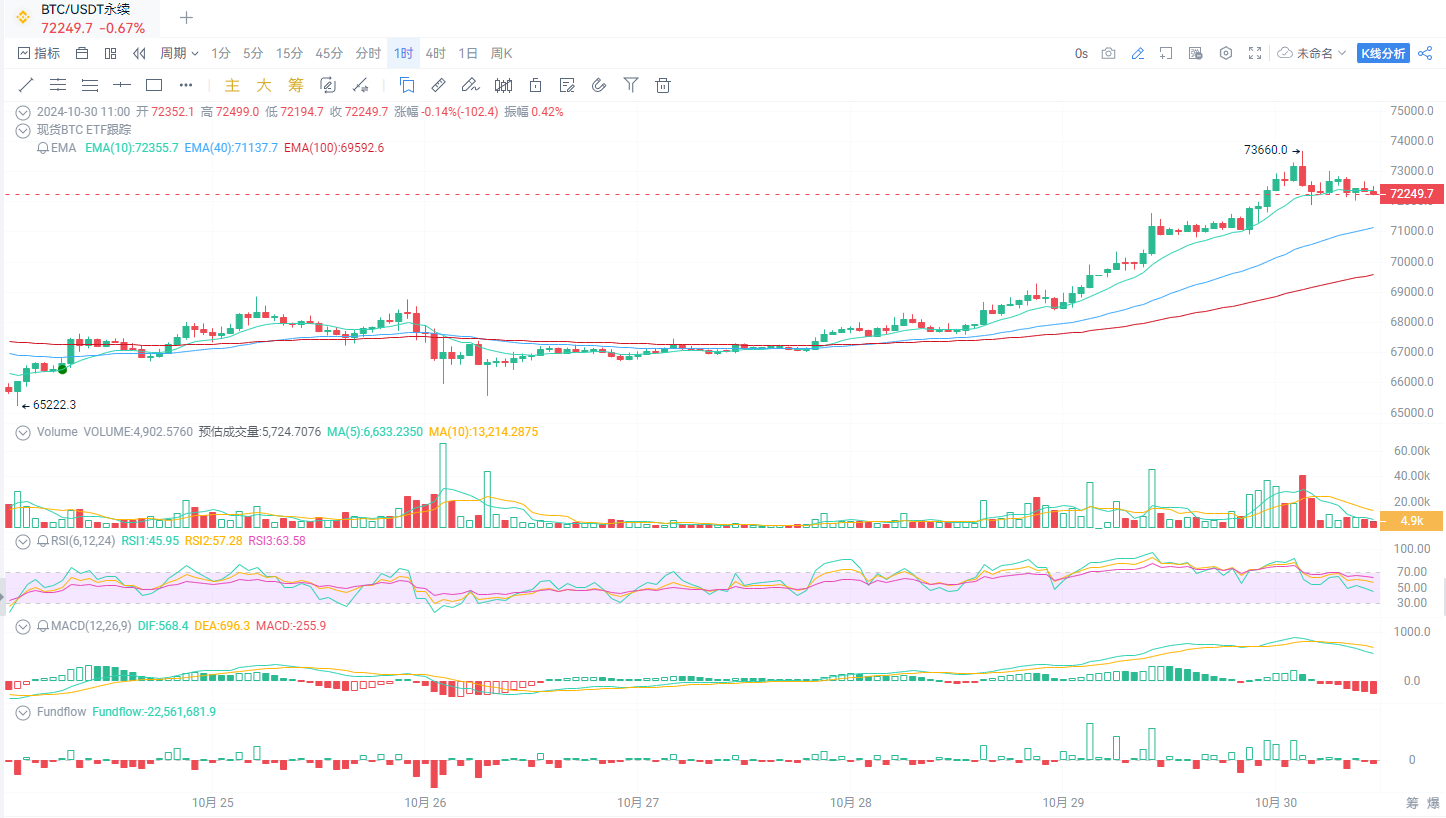
Task: Select the parallel lines drawing tool
Action: (x=90, y=85)
